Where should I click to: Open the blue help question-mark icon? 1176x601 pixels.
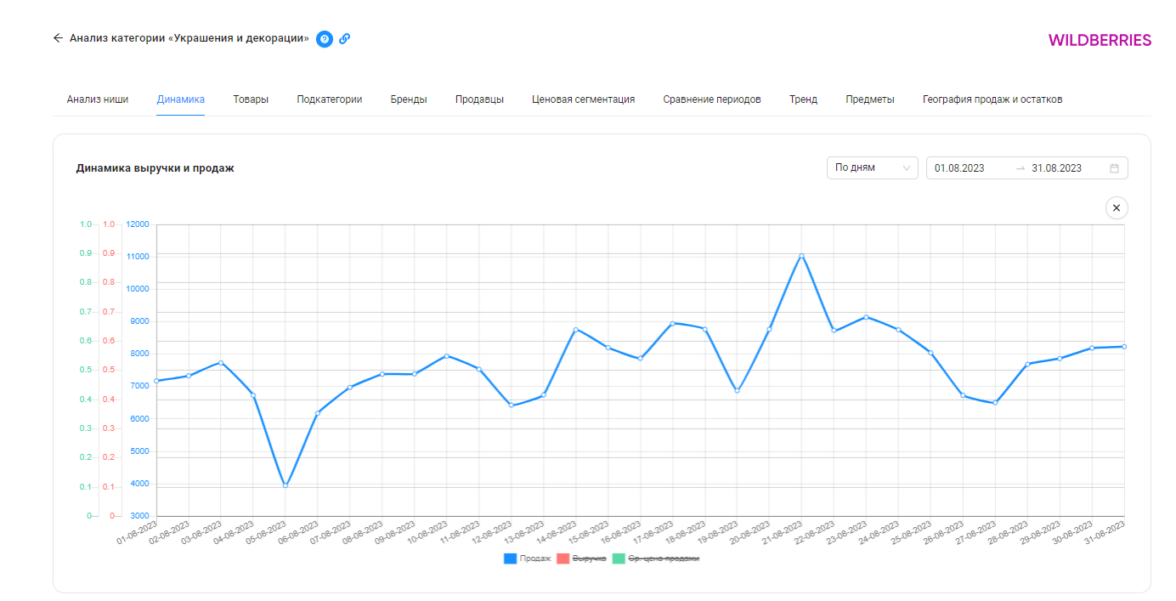coord(324,39)
